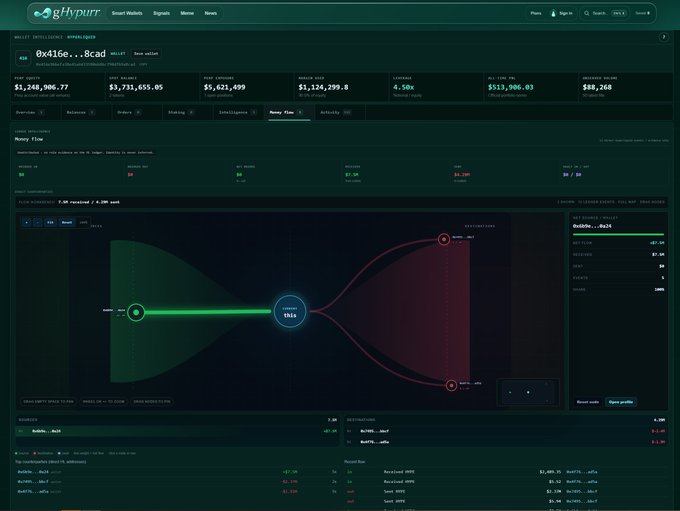The height and width of the screenshot is (511, 680).
Task: Switch to the Intelligence tab
Action: [238, 112]
